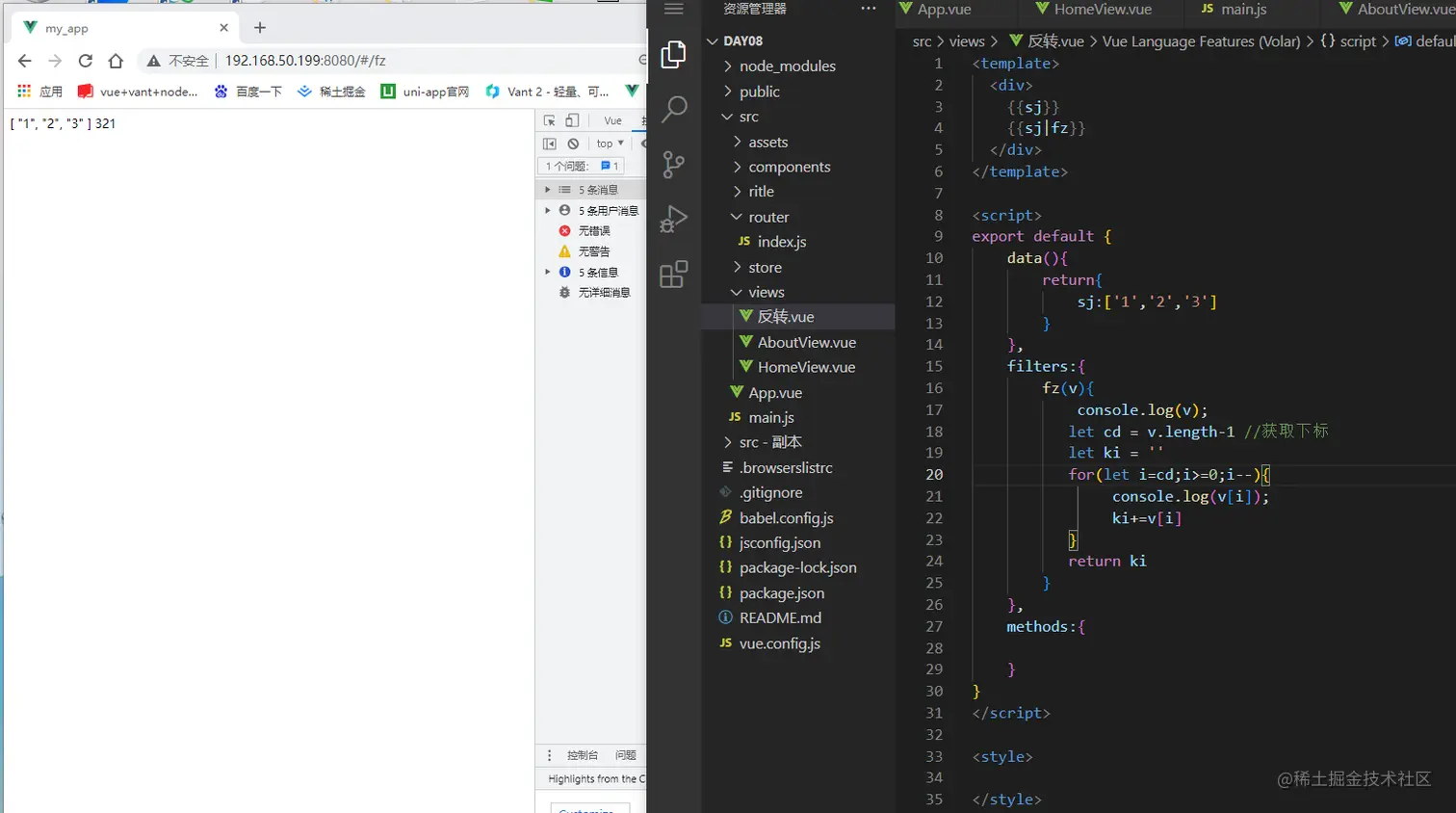Open the Extensions view in VS Code

pyautogui.click(x=674, y=275)
